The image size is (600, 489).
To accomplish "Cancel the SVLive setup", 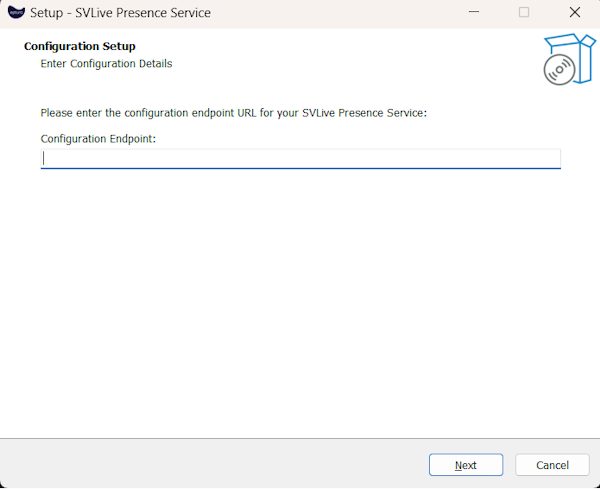I will coord(552,465).
